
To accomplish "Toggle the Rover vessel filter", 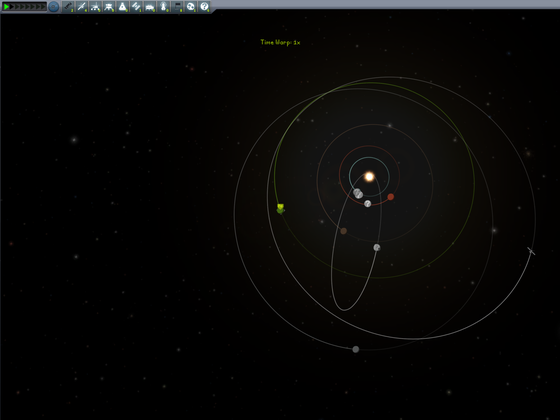I will pos(95,6).
